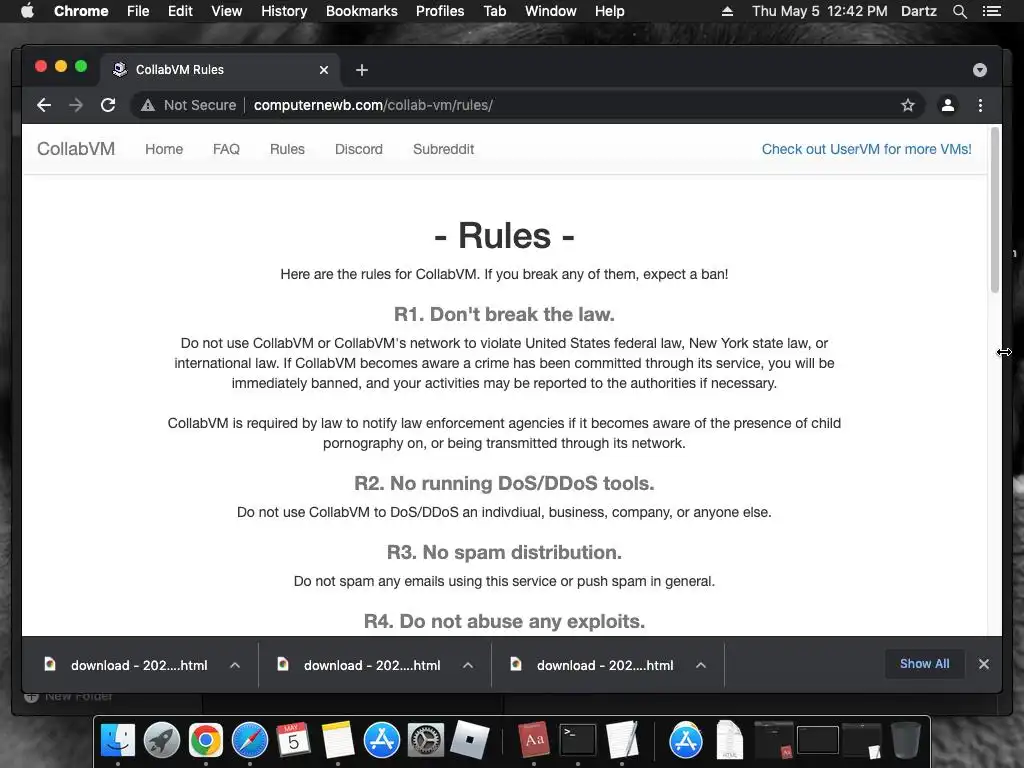Open the tab search dropdown arrow
This screenshot has height=768, width=1024.
(x=980, y=70)
